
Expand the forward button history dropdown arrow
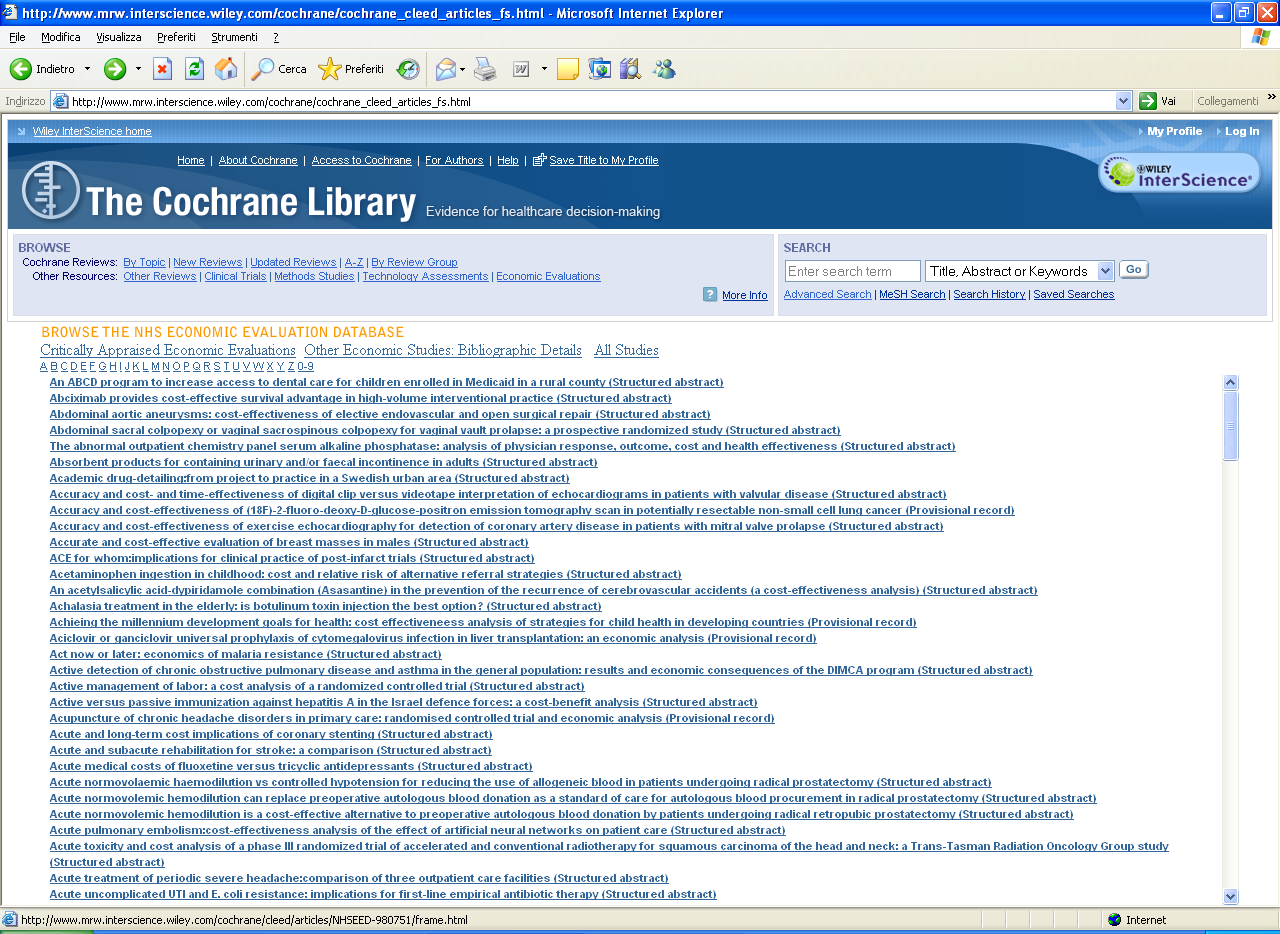(x=138, y=69)
